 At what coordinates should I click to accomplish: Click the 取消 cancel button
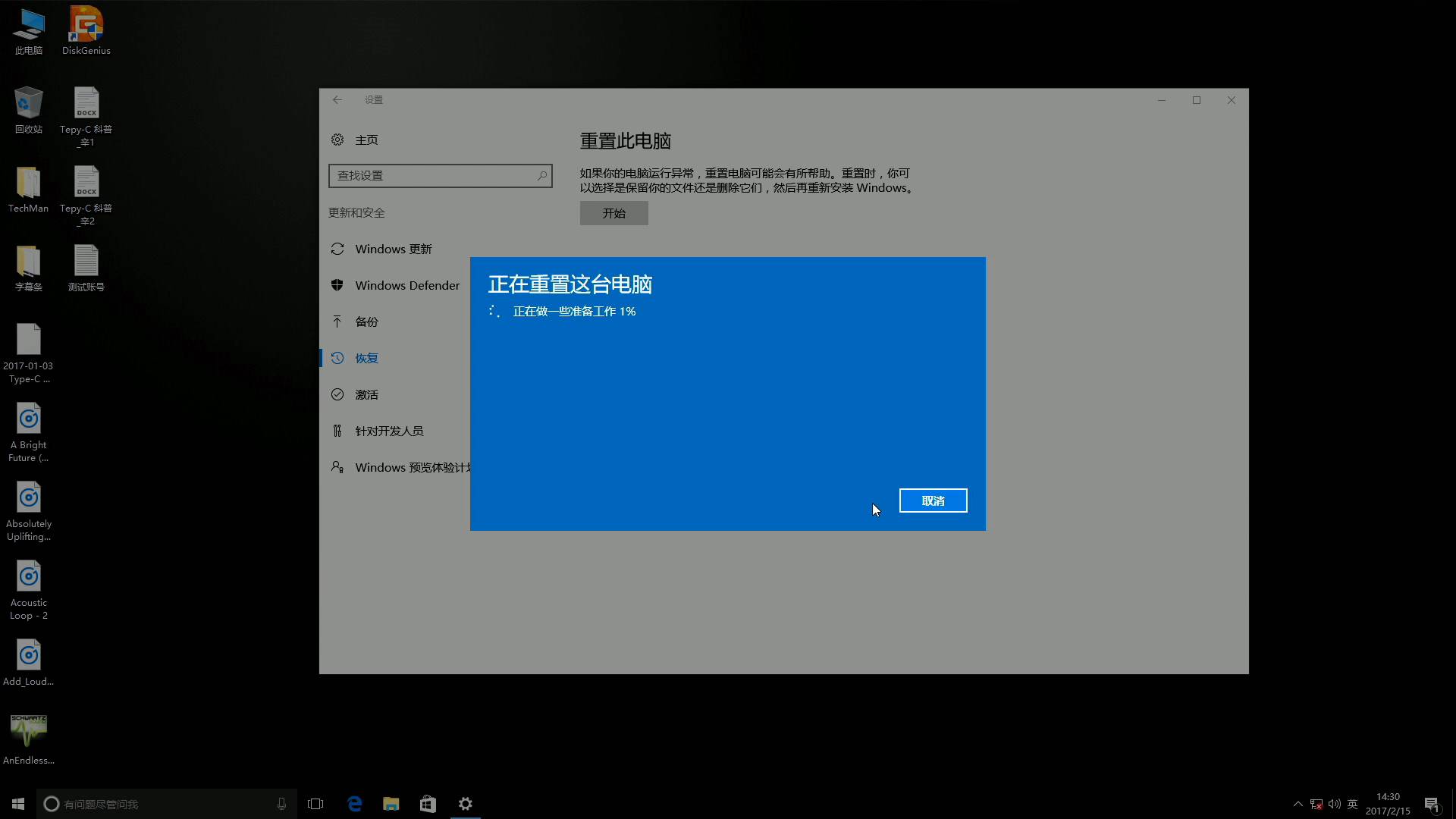(x=933, y=500)
